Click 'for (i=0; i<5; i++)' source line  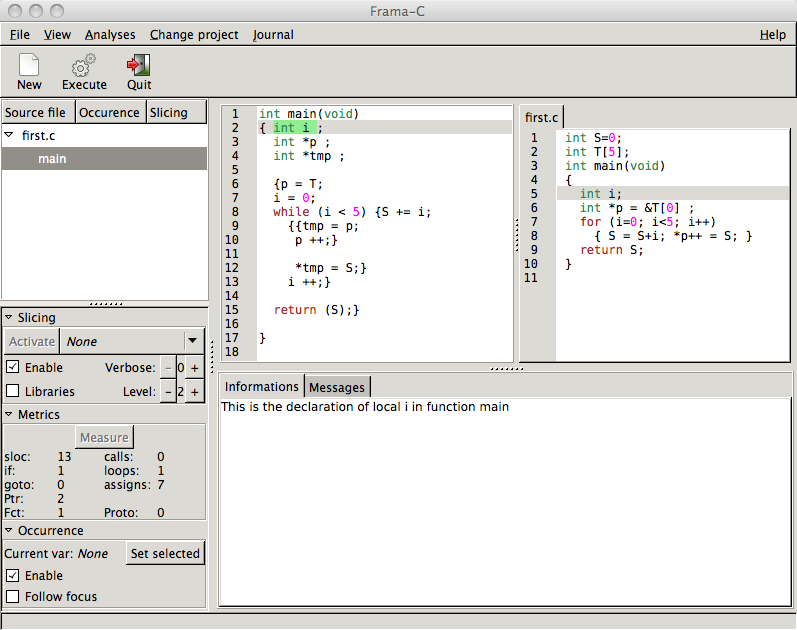click(x=648, y=222)
